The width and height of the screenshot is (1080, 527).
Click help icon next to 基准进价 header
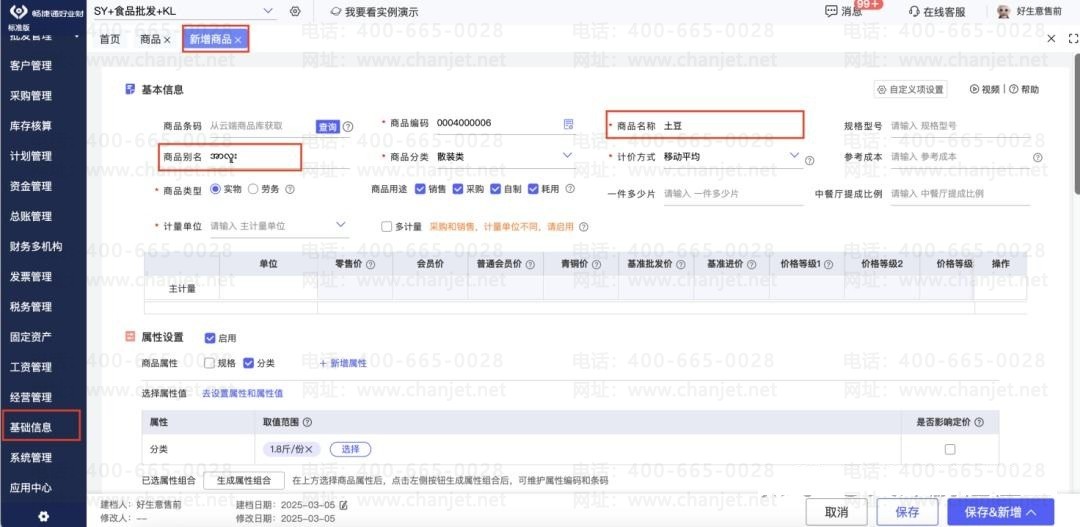pyautogui.click(x=751, y=265)
